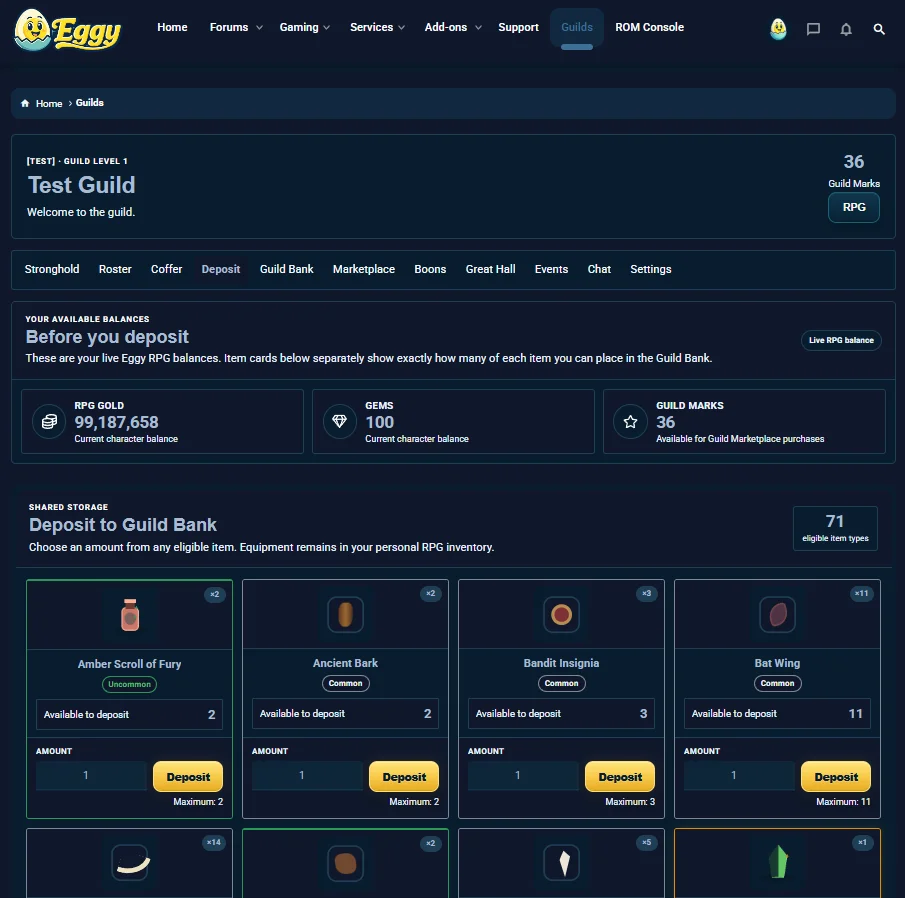905x898 pixels.
Task: Deposit the Bandit Insignia item
Action: tap(620, 777)
